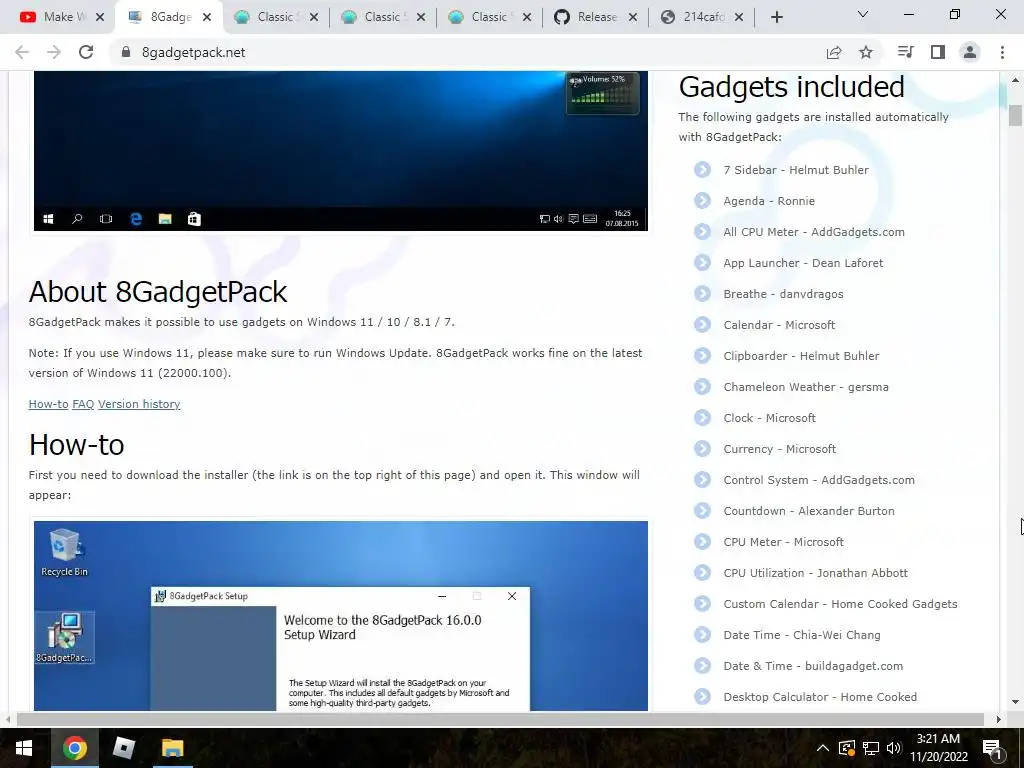Open Chrome three-dot menu

[x=1002, y=52]
